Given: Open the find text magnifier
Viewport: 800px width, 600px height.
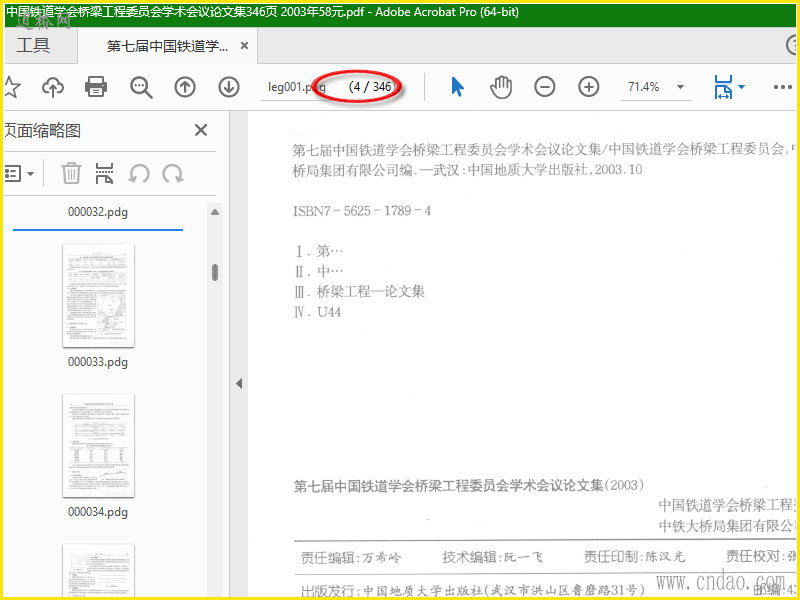Looking at the screenshot, I should coord(141,87).
